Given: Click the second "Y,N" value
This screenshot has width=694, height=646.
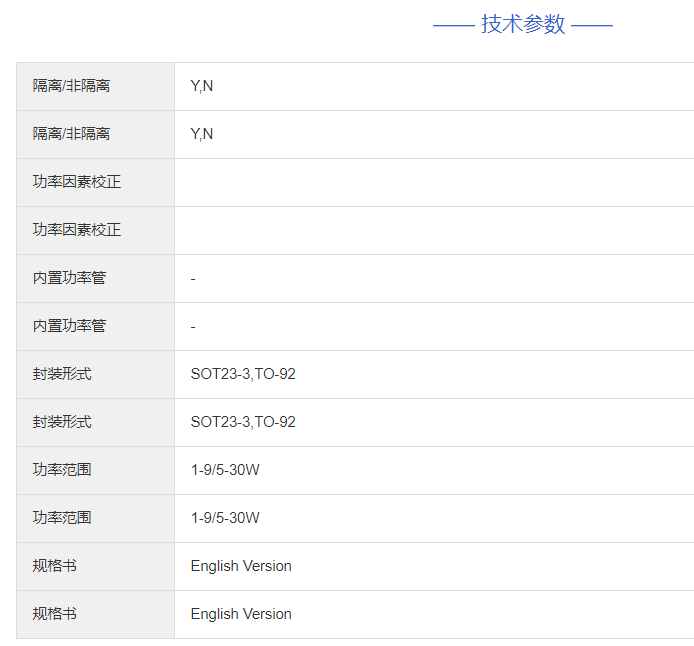Looking at the screenshot, I should point(202,134).
